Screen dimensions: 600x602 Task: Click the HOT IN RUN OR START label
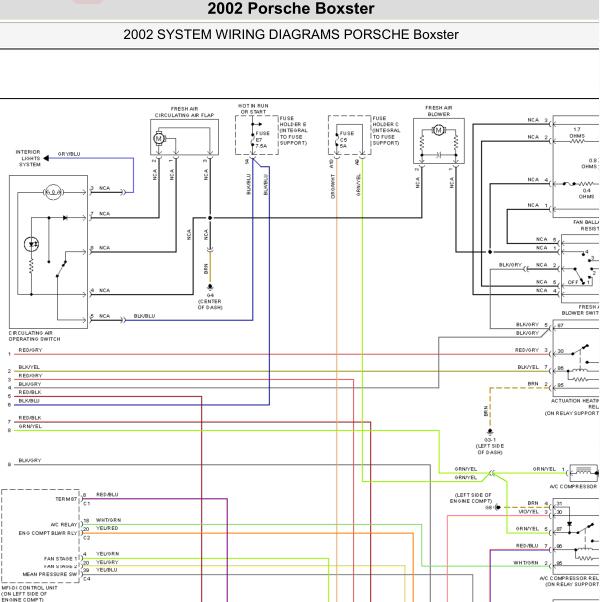pyautogui.click(x=253, y=109)
